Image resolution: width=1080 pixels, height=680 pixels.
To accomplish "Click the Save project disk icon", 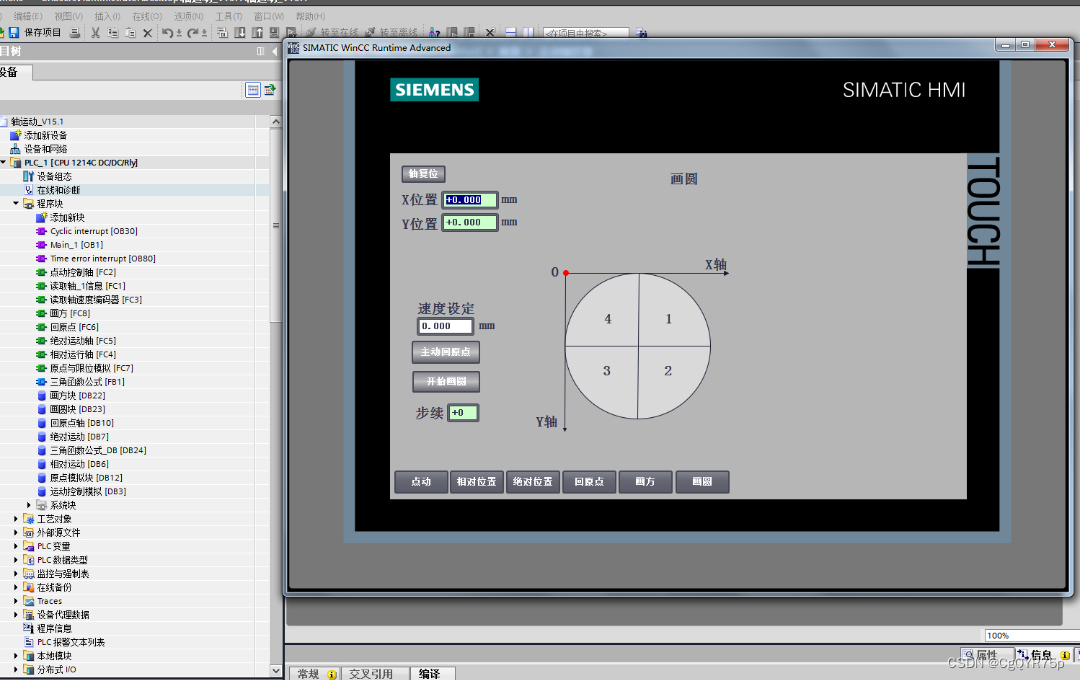I will tap(14, 32).
